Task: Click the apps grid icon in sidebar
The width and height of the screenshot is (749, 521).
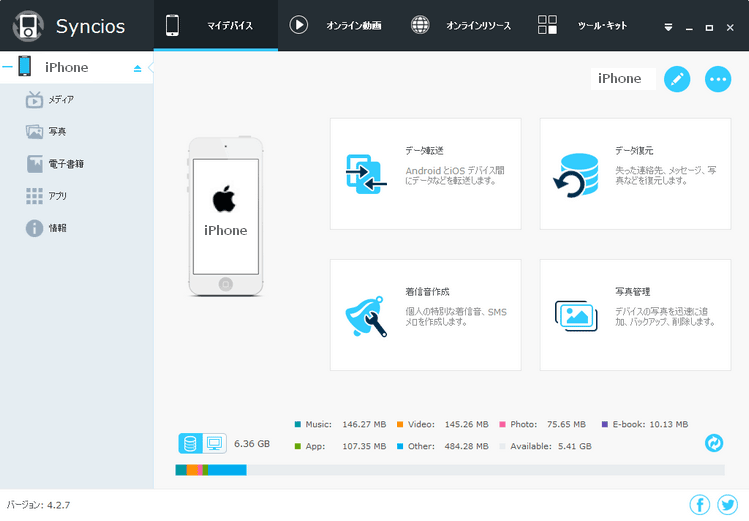Action: click(34, 196)
